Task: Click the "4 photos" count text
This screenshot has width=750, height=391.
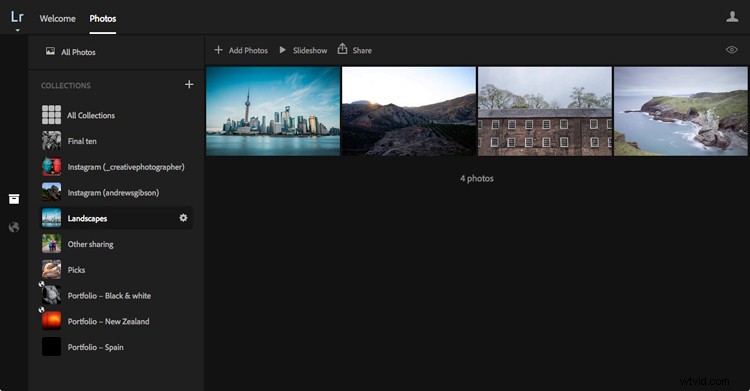Action: click(477, 178)
